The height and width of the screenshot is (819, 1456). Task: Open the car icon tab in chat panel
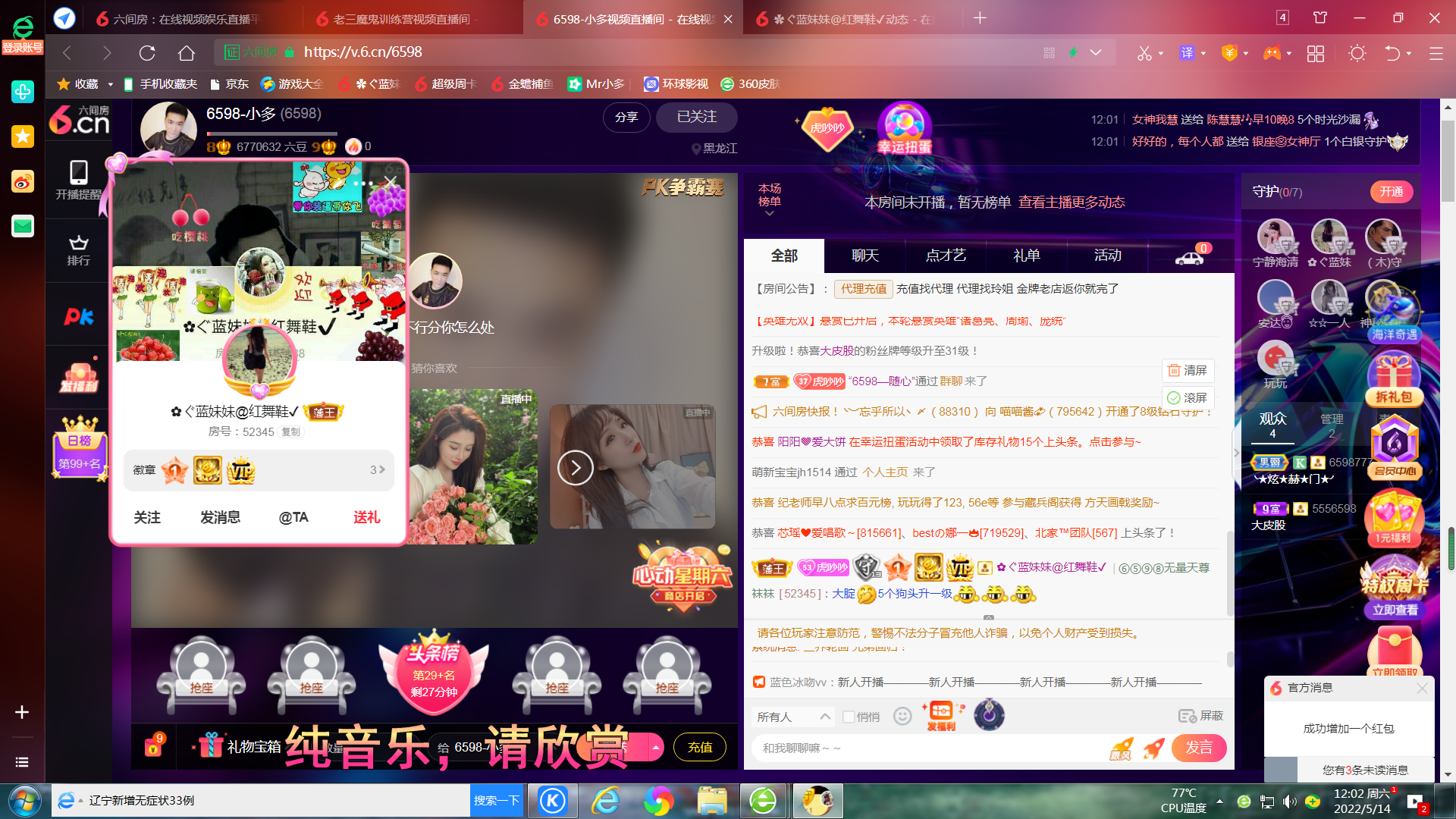1190,256
